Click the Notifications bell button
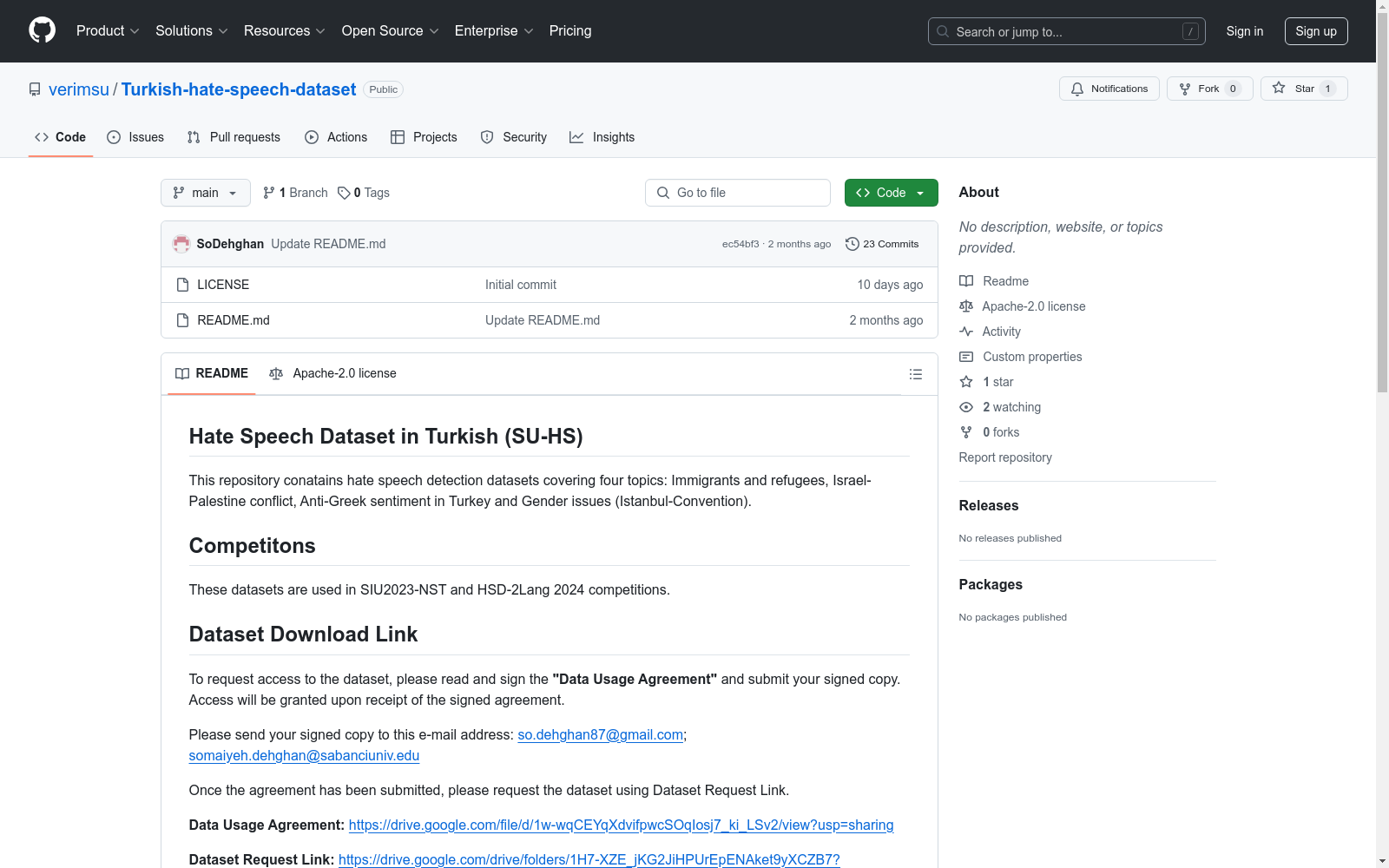1389x868 pixels. tap(1109, 89)
